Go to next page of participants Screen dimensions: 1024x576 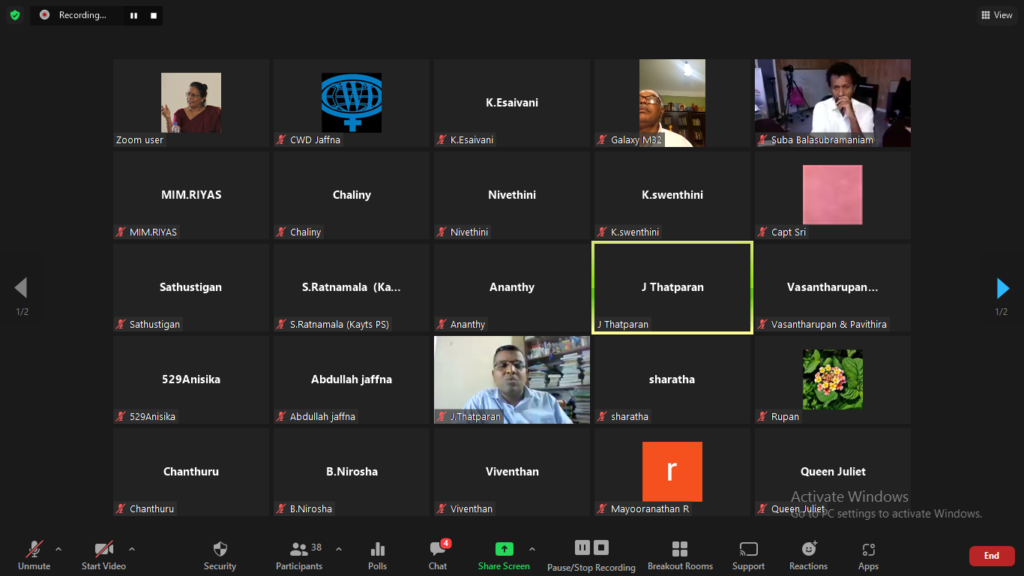coord(1002,288)
